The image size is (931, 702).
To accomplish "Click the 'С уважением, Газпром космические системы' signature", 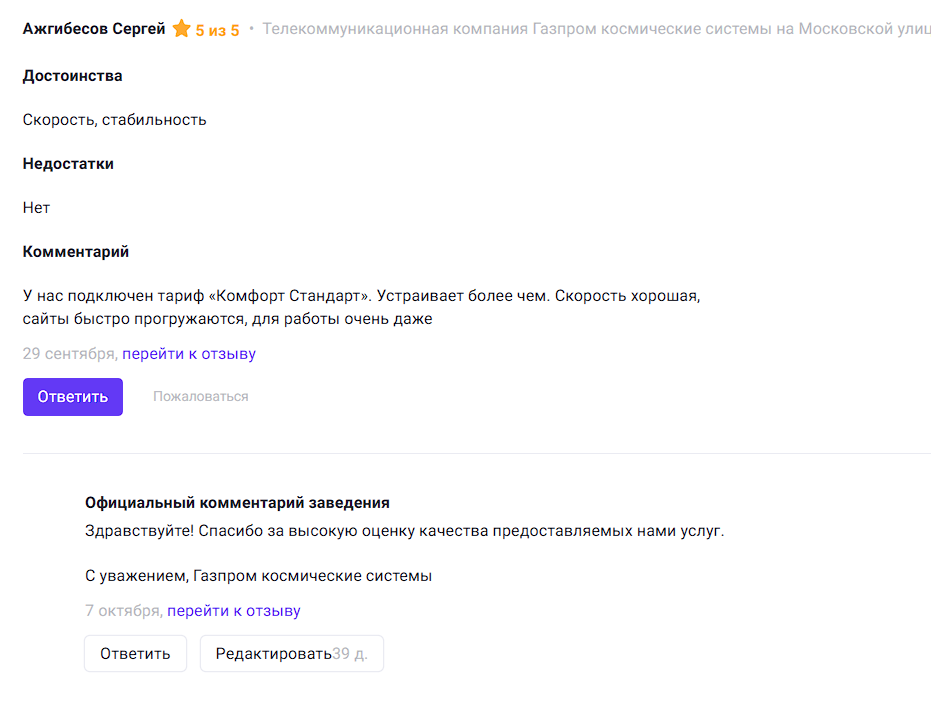I will (258, 576).
